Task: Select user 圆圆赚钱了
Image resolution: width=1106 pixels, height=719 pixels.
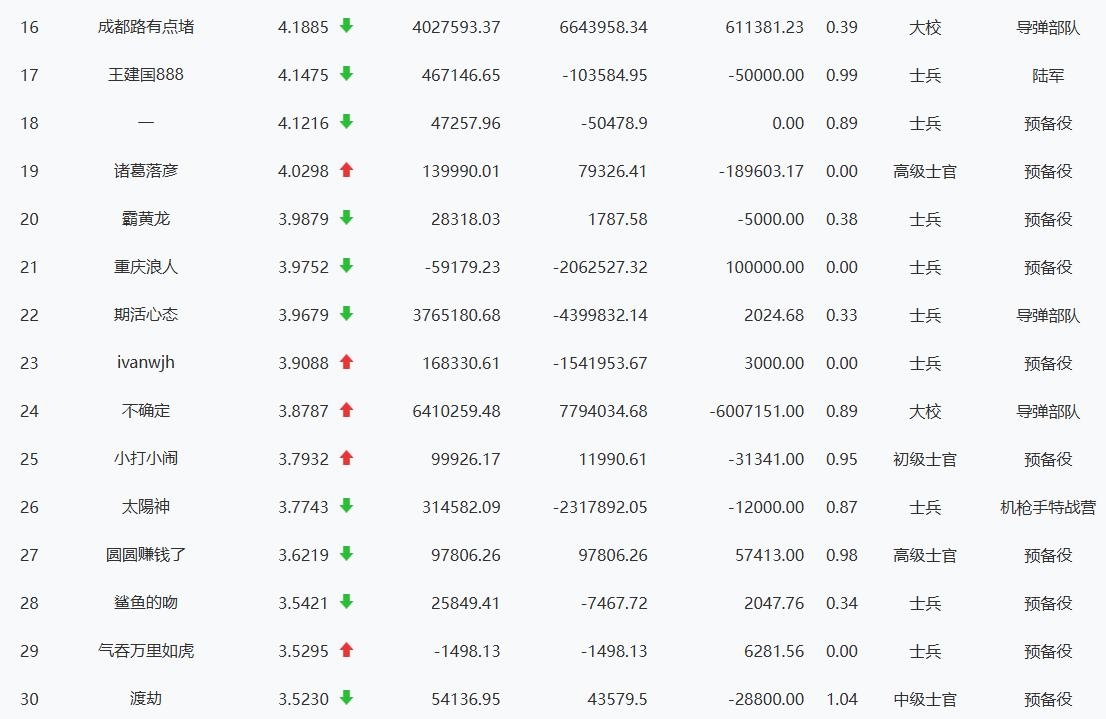Action: point(146,555)
